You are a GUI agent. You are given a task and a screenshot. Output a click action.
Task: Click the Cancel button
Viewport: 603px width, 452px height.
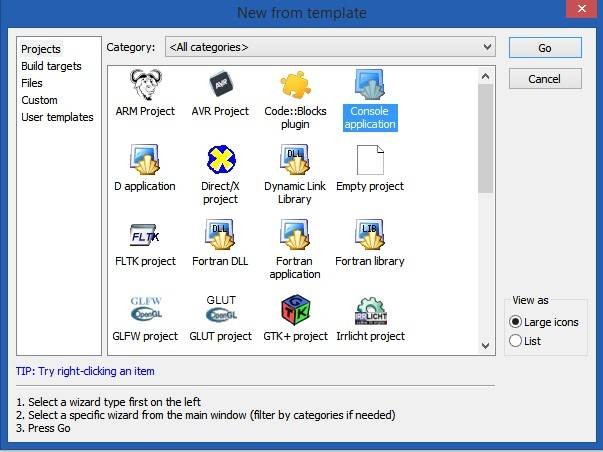545,79
